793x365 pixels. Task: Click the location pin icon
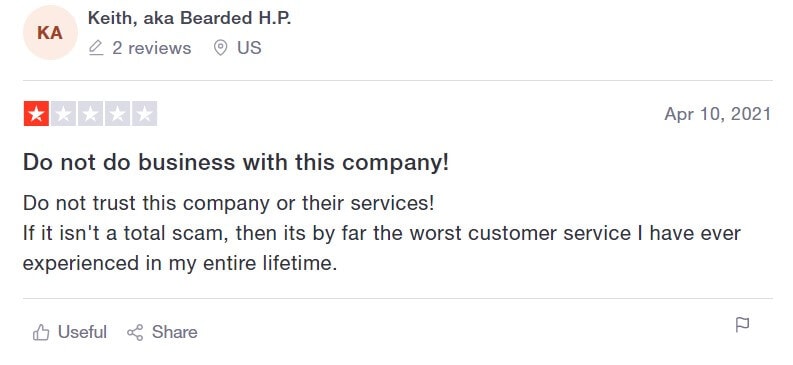220,48
